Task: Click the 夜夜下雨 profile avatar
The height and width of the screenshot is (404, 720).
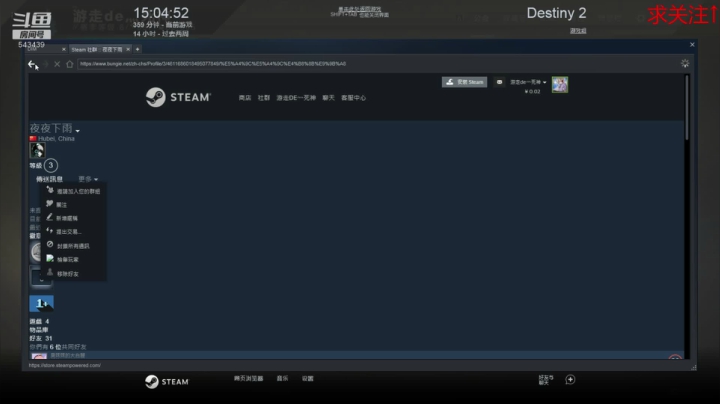Action: click(37, 150)
